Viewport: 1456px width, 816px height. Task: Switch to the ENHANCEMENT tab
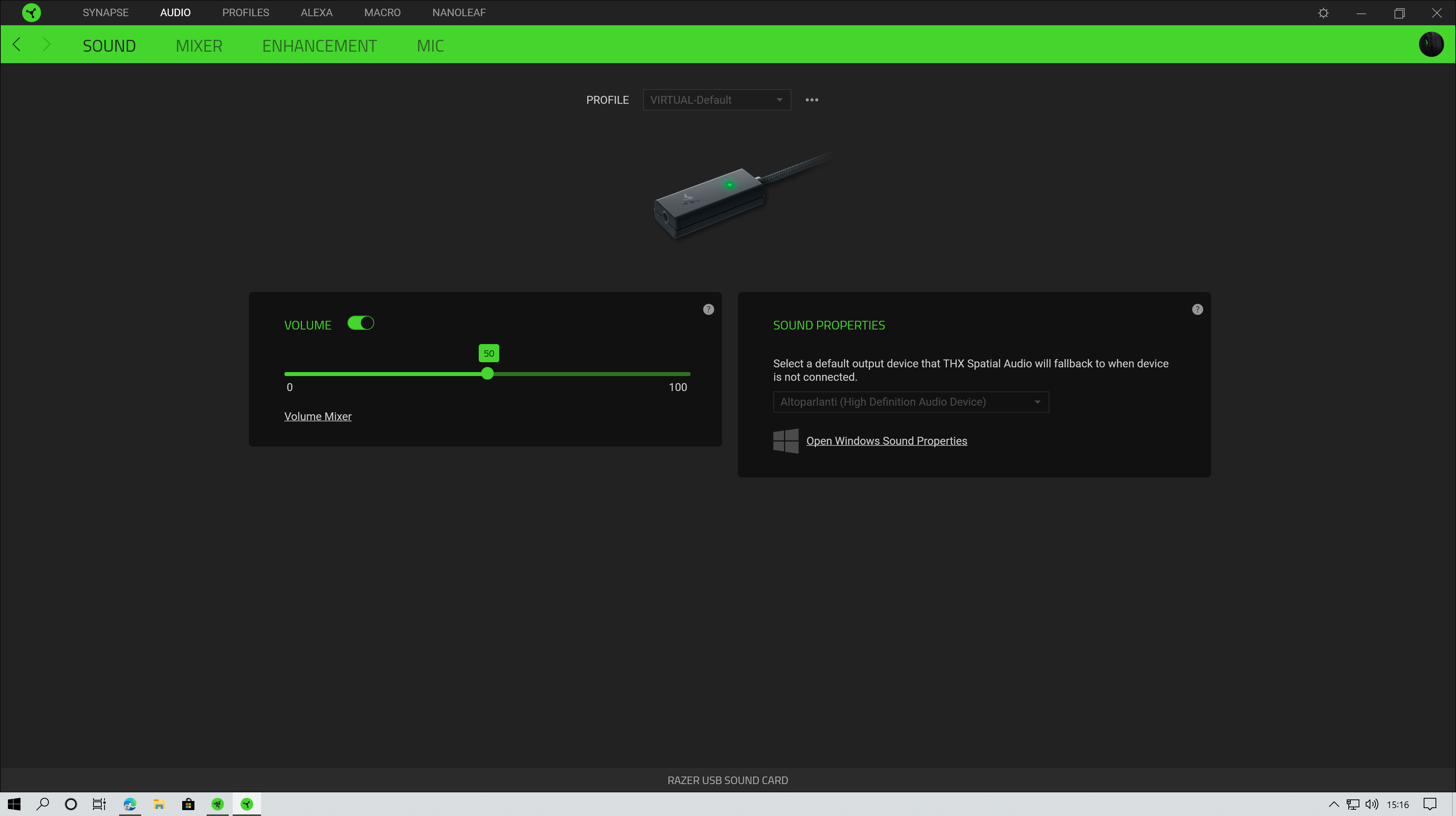(x=319, y=45)
